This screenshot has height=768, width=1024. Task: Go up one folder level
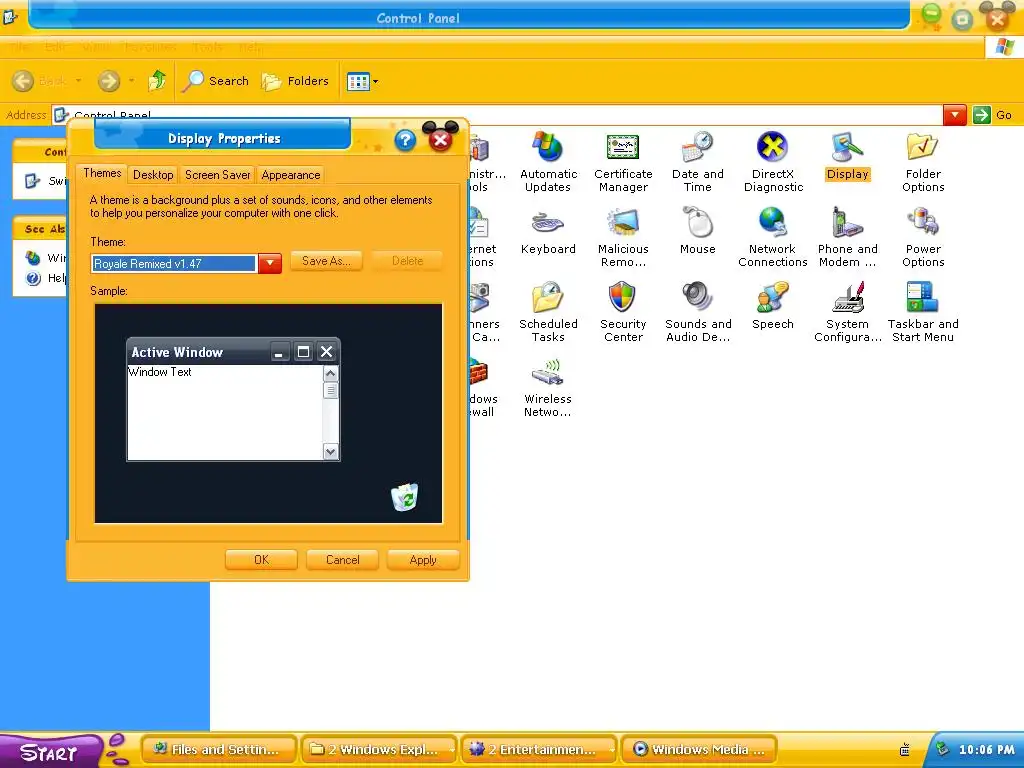coord(157,81)
